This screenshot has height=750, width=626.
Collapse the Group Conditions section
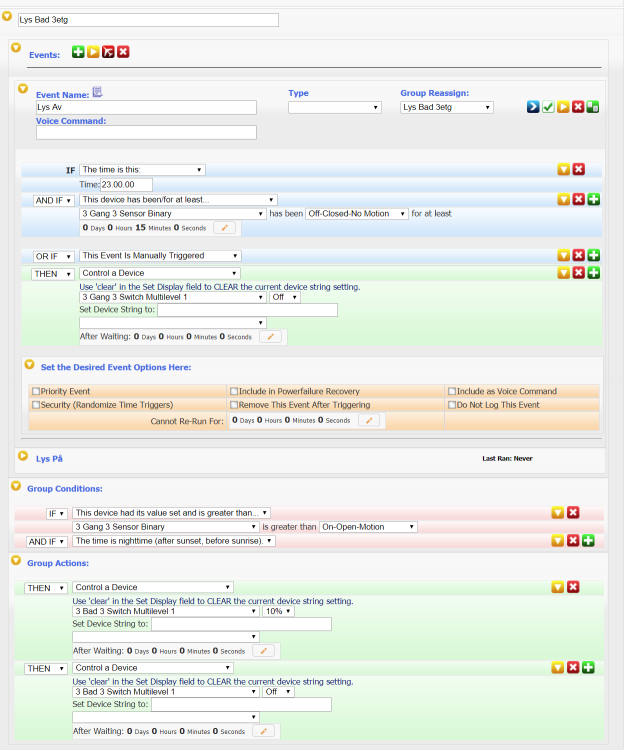pyautogui.click(x=15, y=487)
